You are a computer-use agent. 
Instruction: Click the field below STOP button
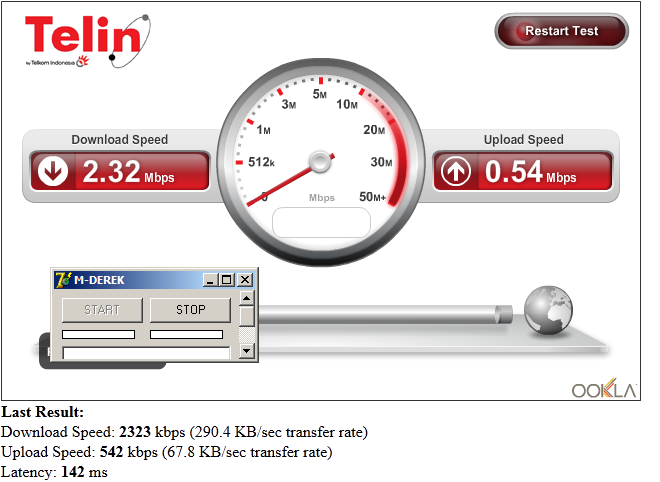click(186, 335)
